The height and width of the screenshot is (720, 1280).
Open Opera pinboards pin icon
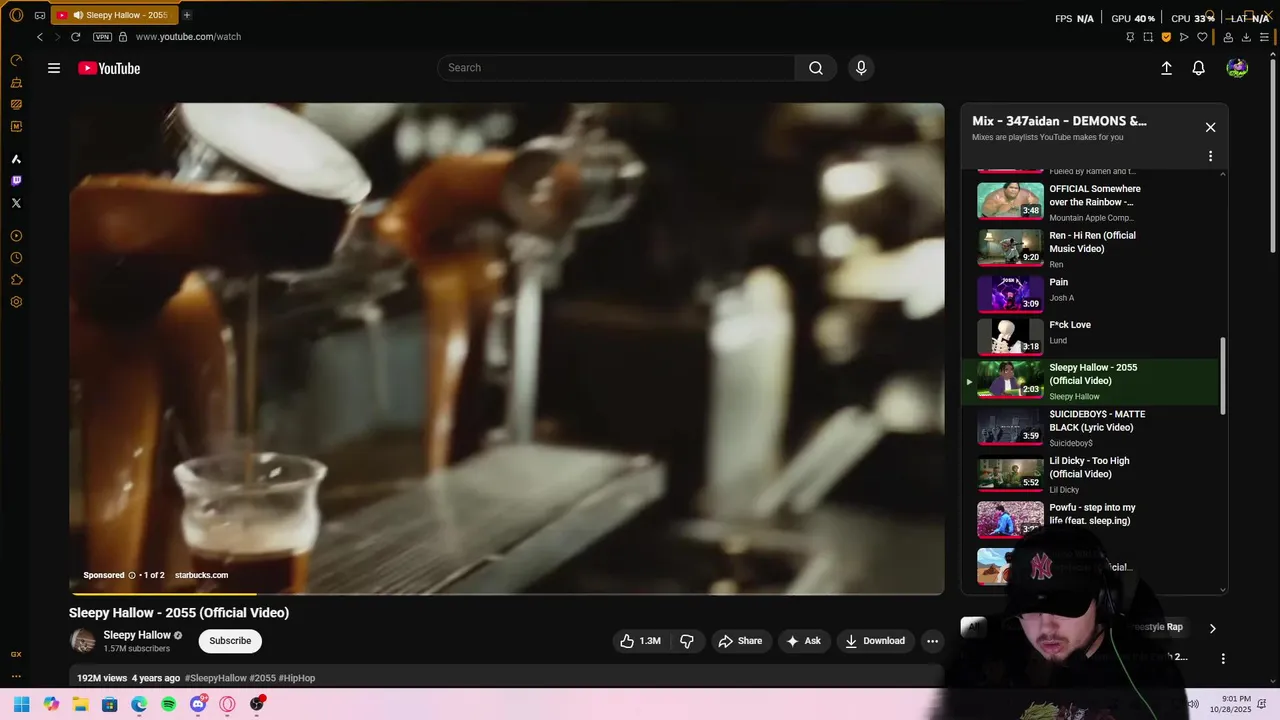tap(1130, 37)
